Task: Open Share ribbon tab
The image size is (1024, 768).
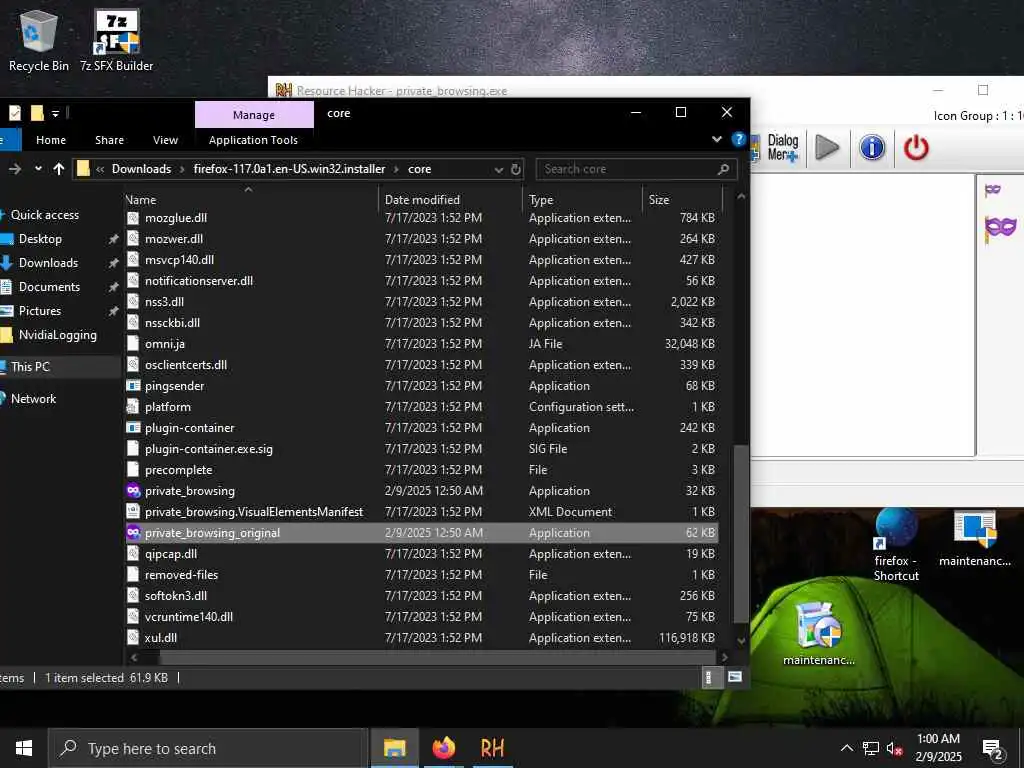Action: click(x=109, y=140)
